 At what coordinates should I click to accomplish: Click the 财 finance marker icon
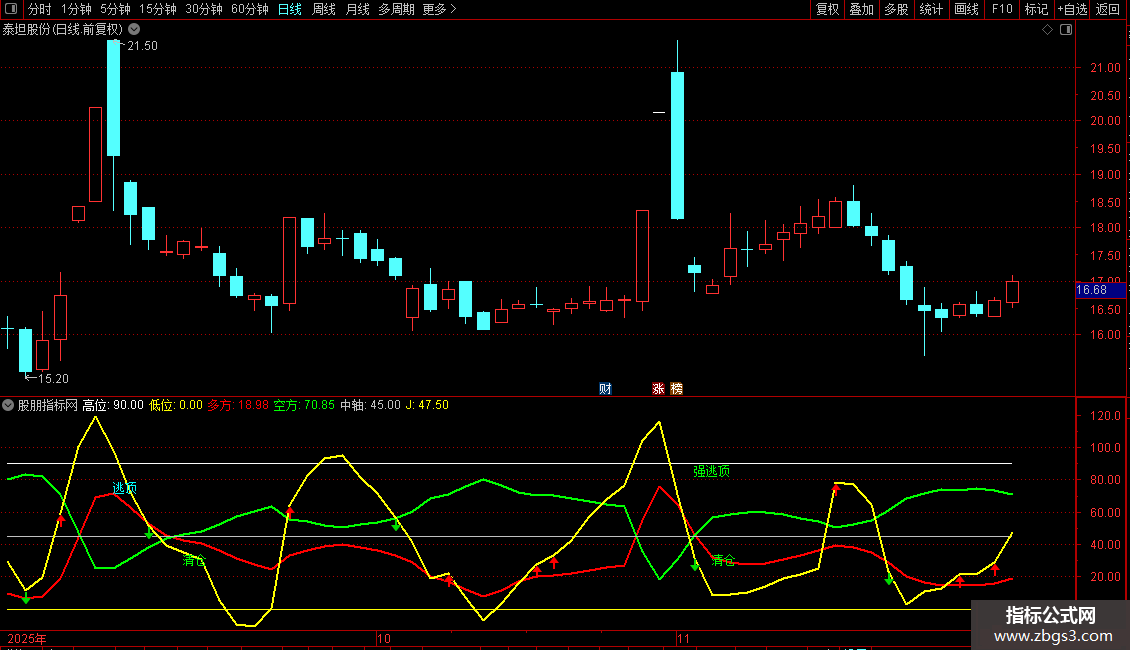point(605,388)
